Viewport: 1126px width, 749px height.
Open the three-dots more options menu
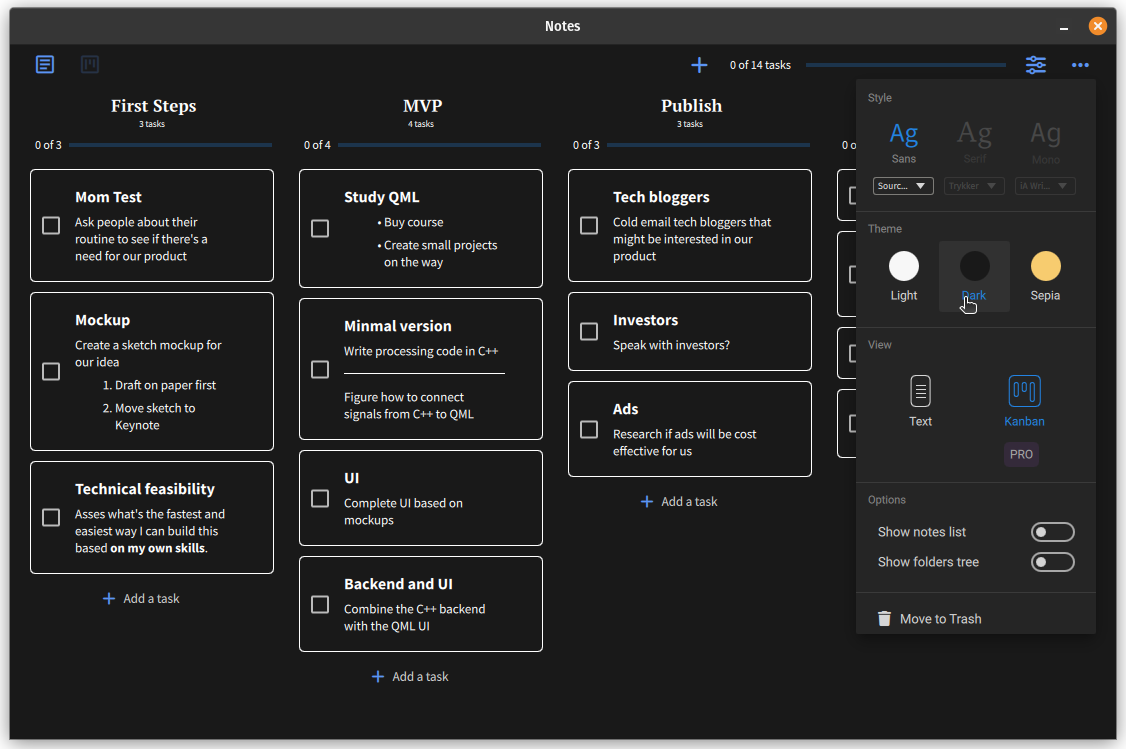(x=1080, y=65)
